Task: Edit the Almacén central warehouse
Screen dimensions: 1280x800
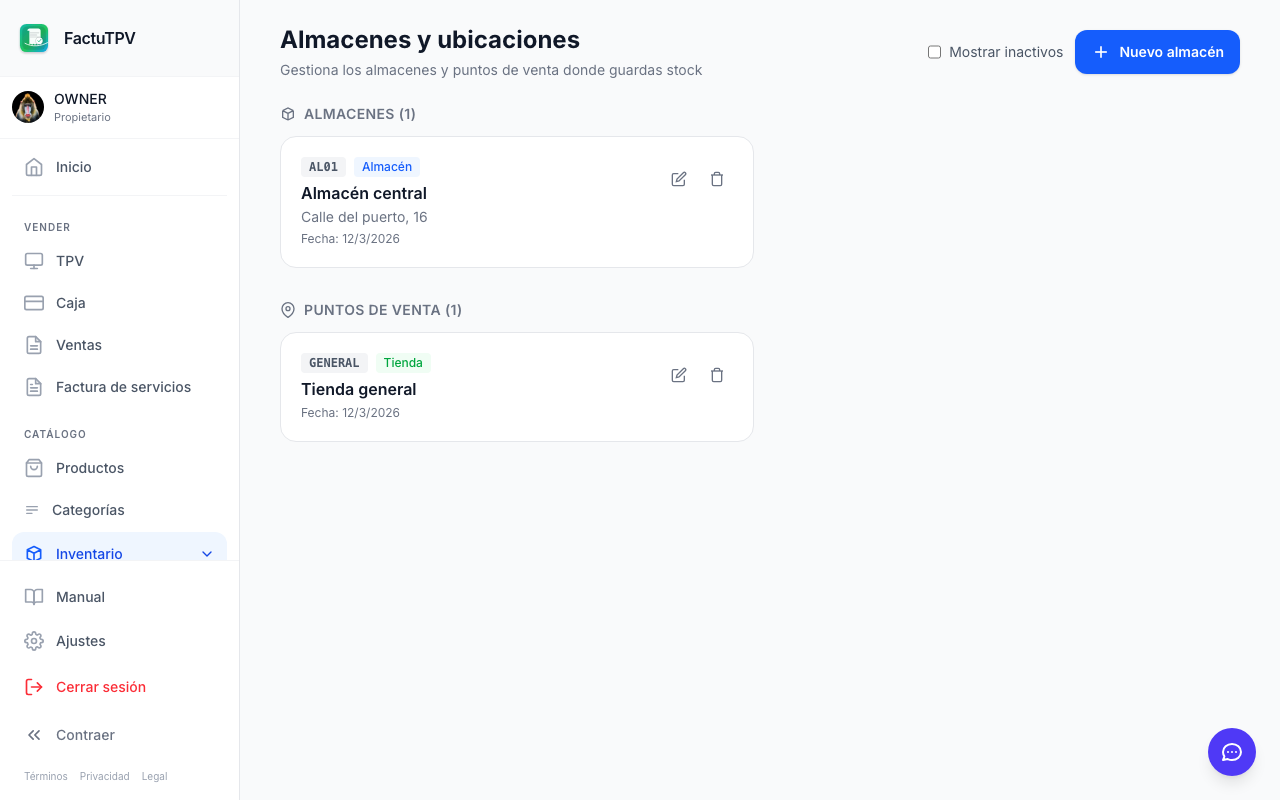Action: coord(679,179)
